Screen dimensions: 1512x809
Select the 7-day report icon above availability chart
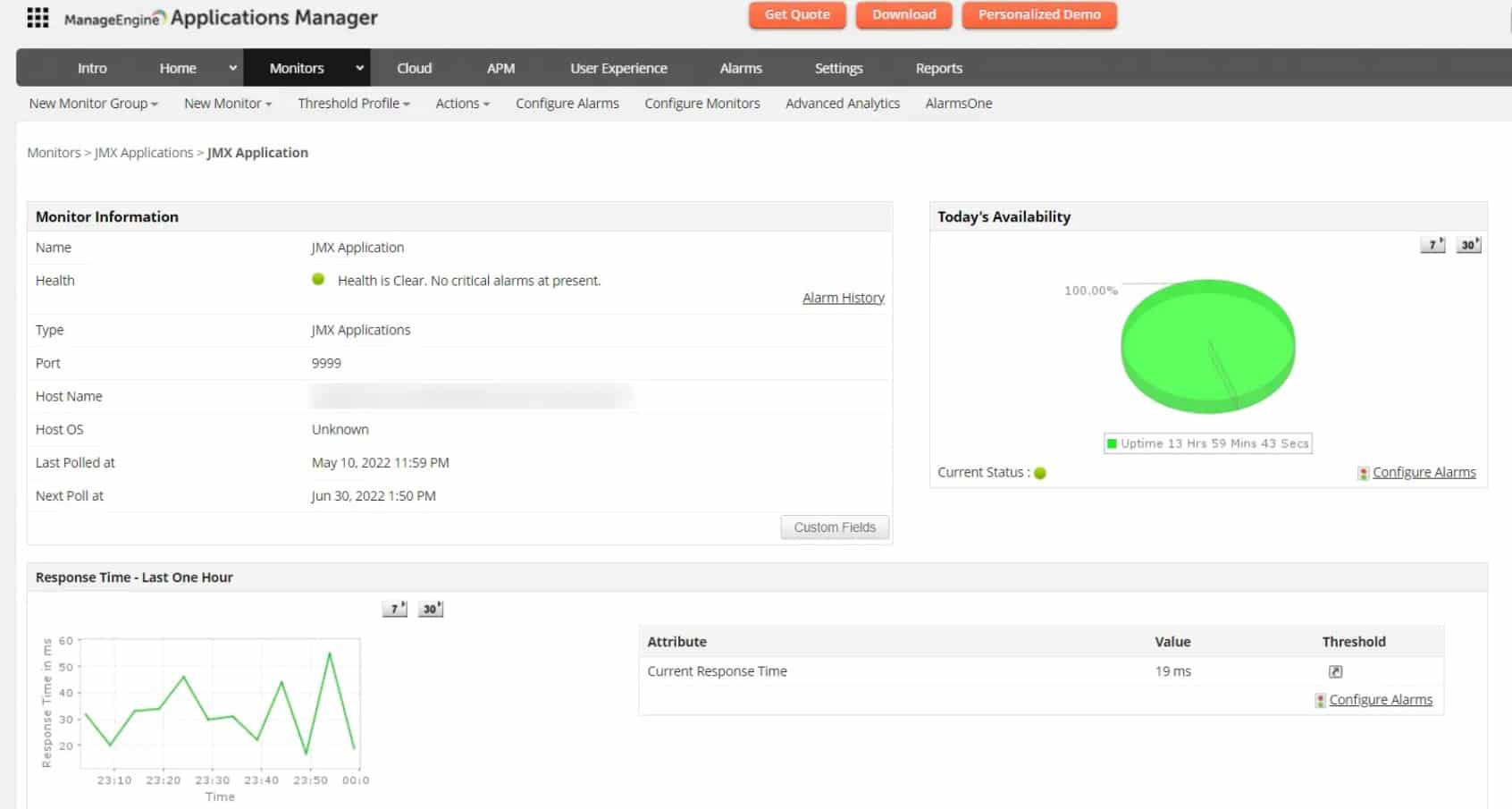click(x=1432, y=244)
